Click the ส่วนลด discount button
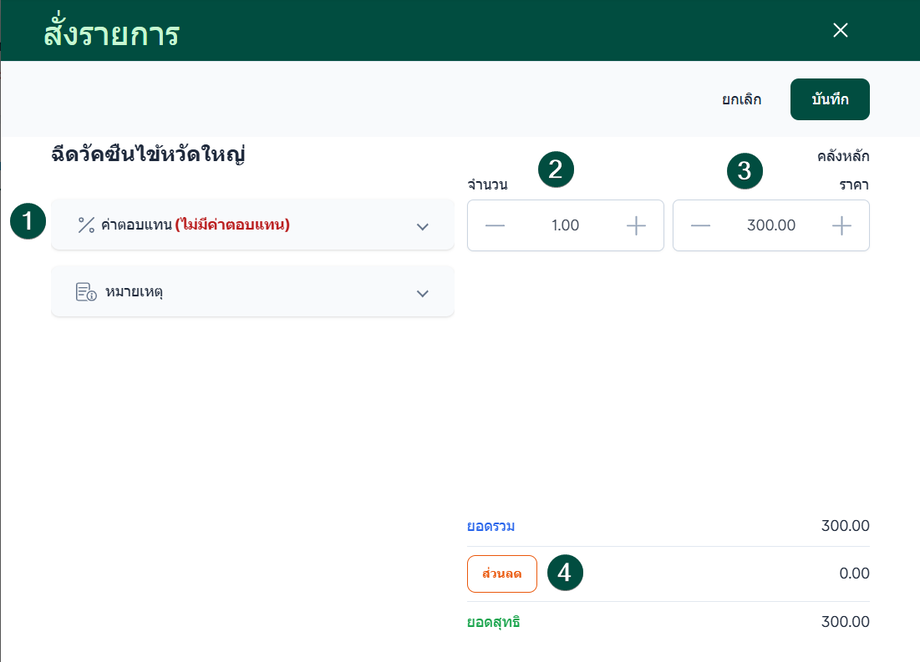The image size is (920, 662). [x=502, y=574]
